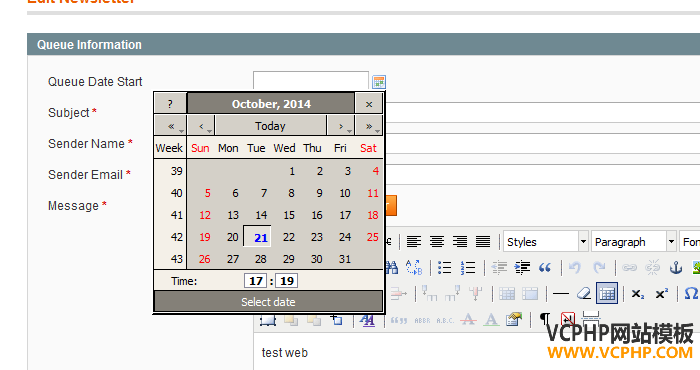Insert new layer icon

(336, 320)
